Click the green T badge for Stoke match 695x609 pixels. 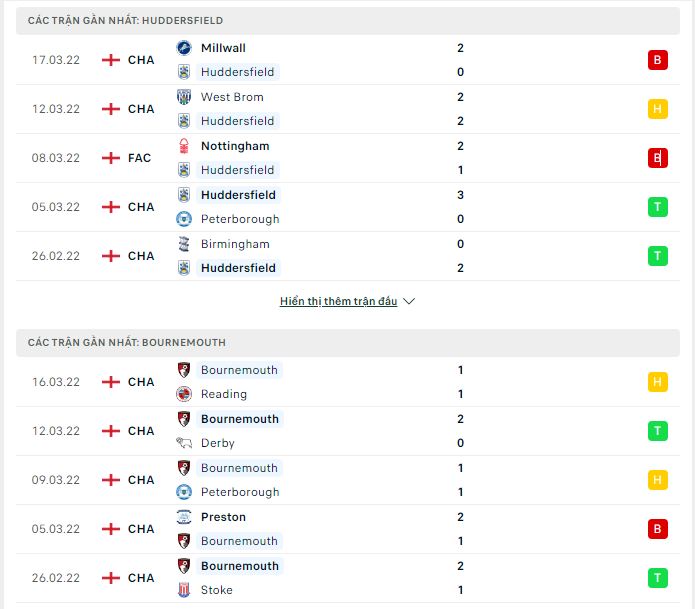(x=657, y=578)
